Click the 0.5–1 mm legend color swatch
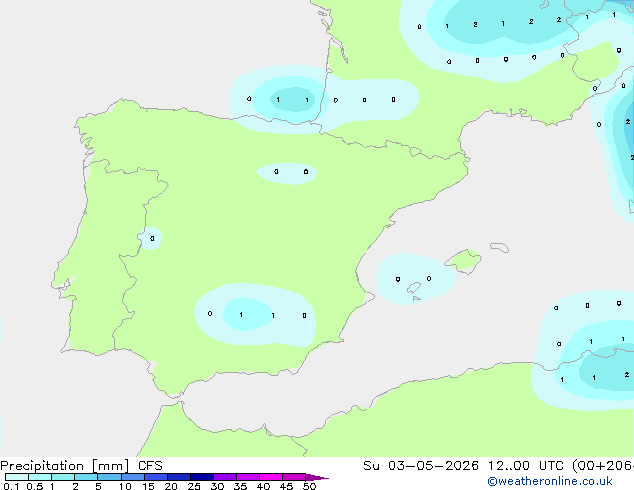634x490 pixels. pyautogui.click(x=40, y=477)
